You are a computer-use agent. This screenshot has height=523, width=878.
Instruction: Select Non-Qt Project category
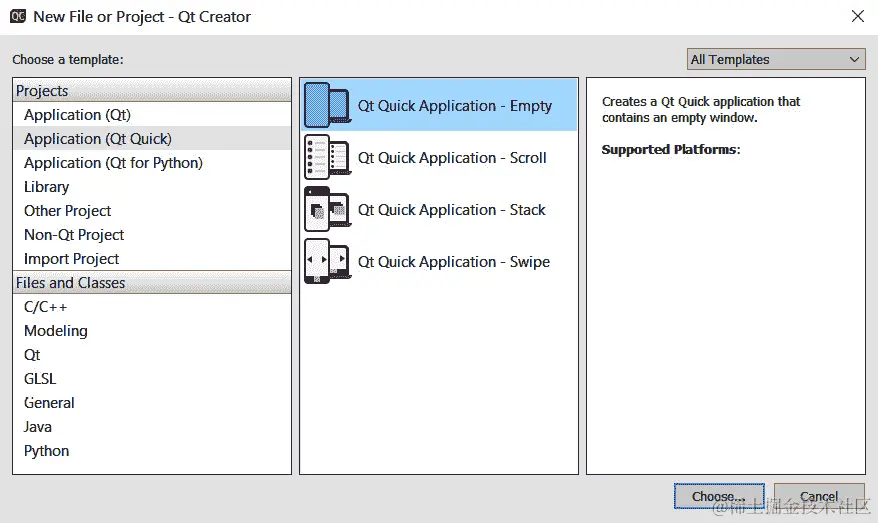click(152, 235)
